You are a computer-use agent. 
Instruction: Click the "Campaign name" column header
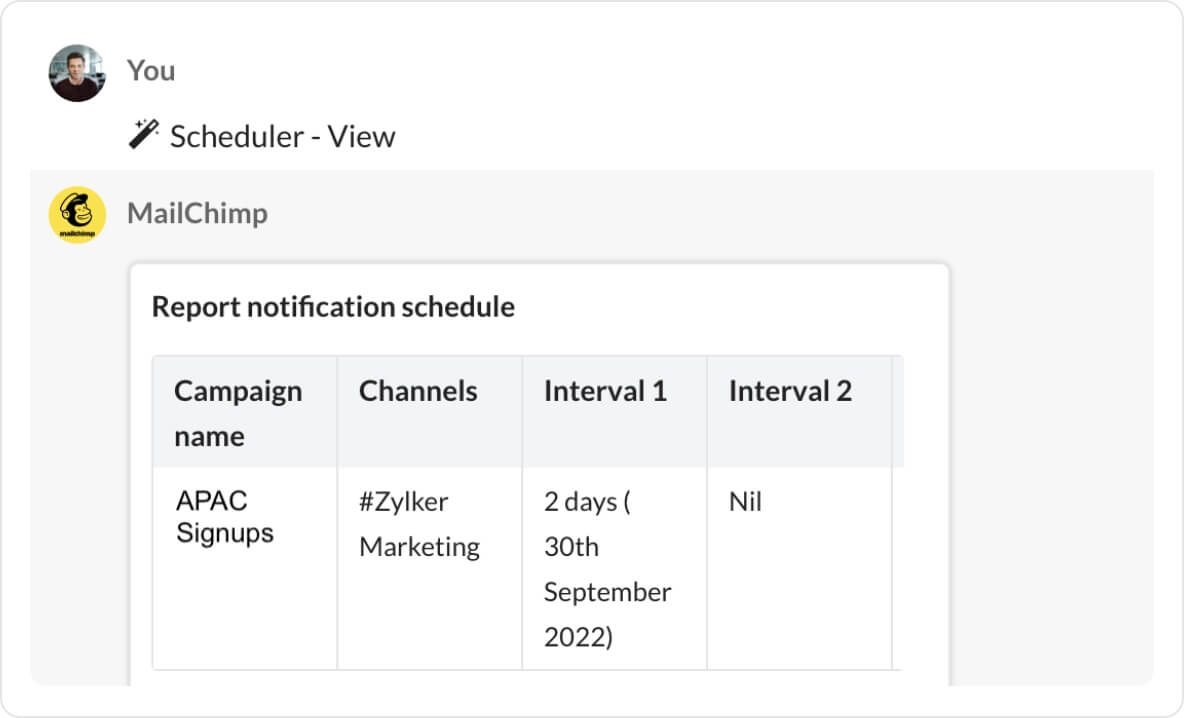(x=238, y=413)
